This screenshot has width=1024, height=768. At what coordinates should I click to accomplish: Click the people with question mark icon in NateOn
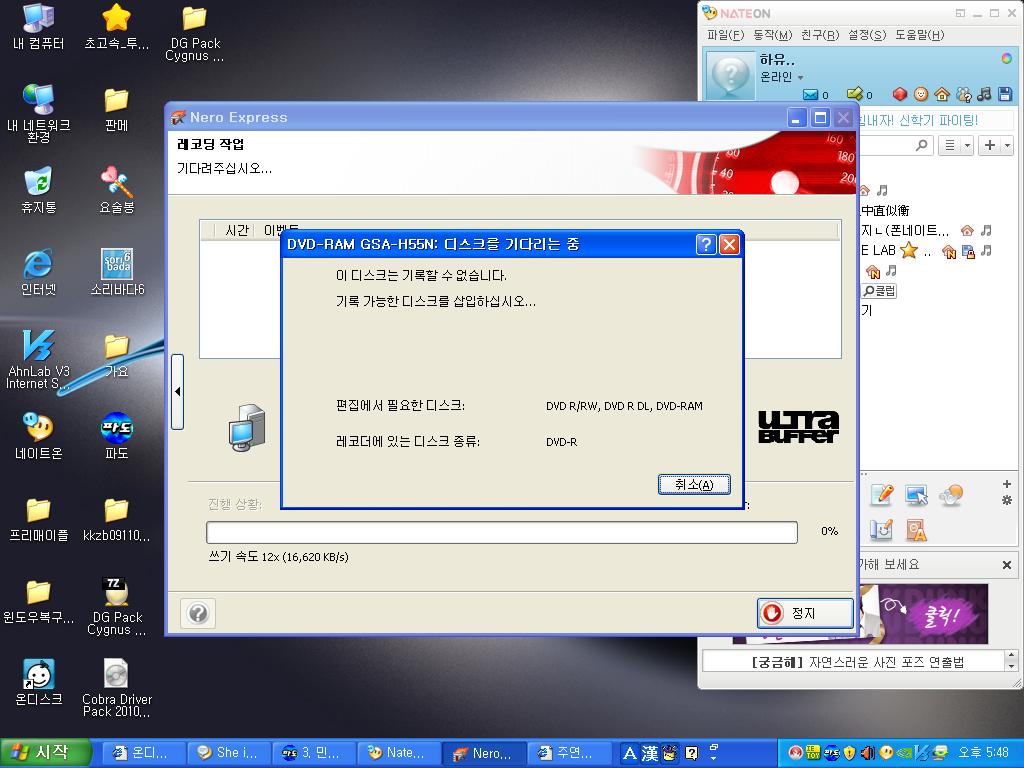pos(963,95)
